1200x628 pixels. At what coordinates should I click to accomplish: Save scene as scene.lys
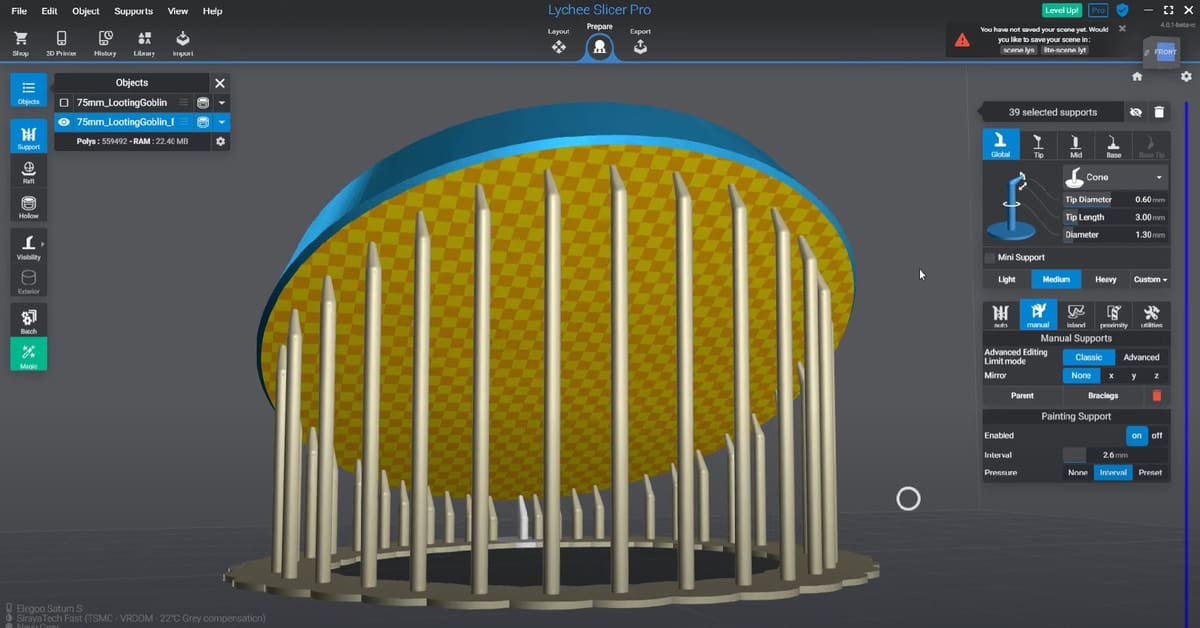point(1019,50)
